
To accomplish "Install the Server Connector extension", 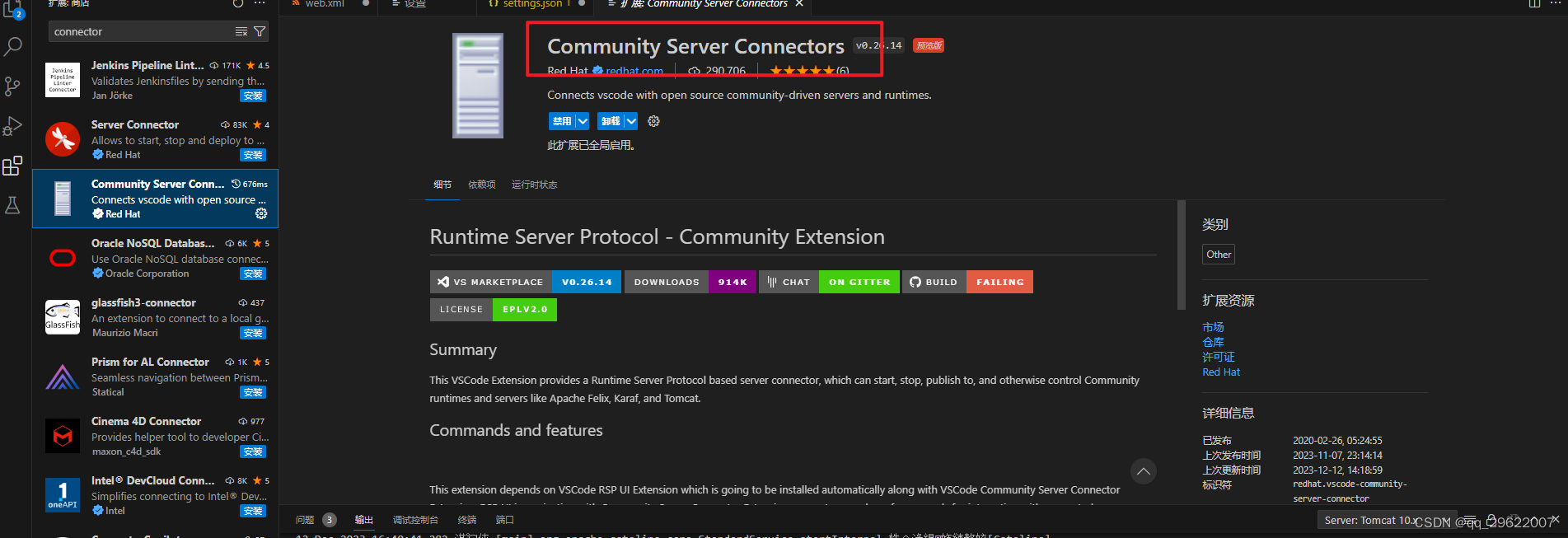I will [x=253, y=155].
